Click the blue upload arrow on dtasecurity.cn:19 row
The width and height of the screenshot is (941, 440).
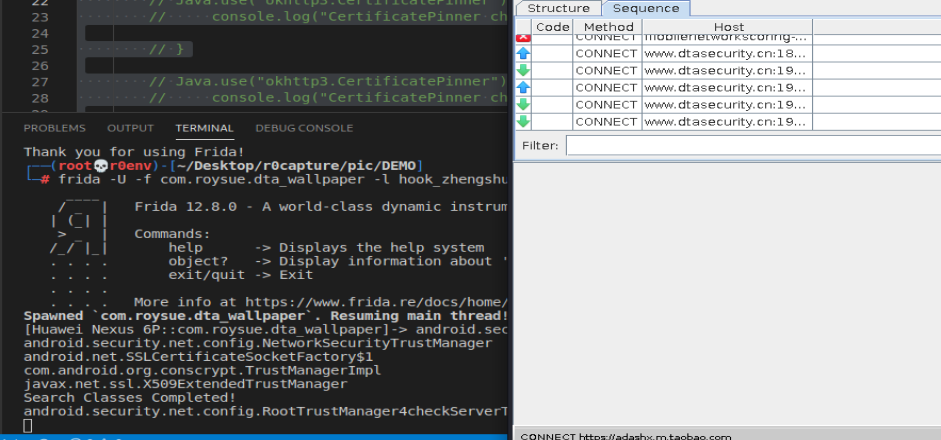click(523, 88)
